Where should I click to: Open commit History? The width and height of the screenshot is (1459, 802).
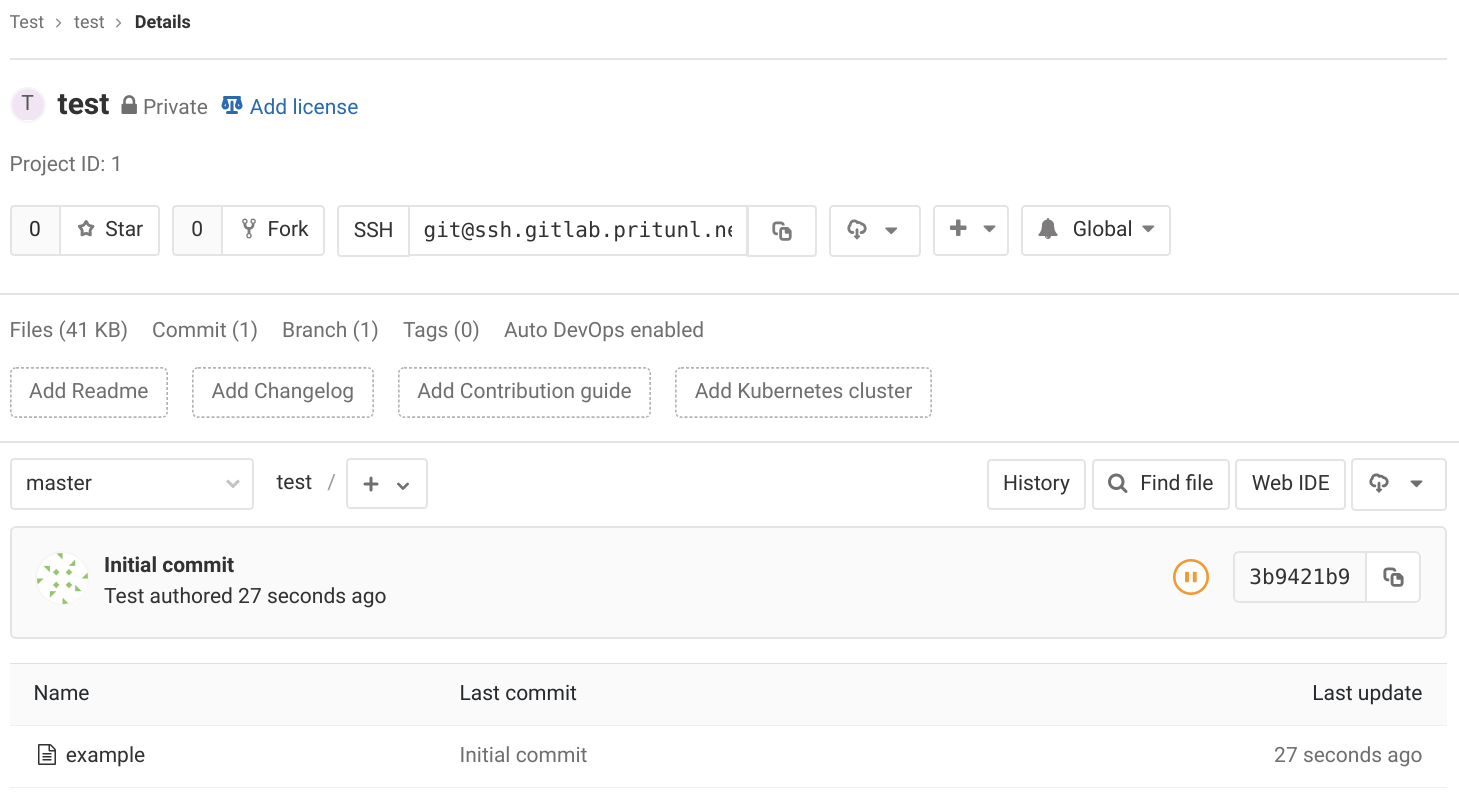coord(1036,484)
